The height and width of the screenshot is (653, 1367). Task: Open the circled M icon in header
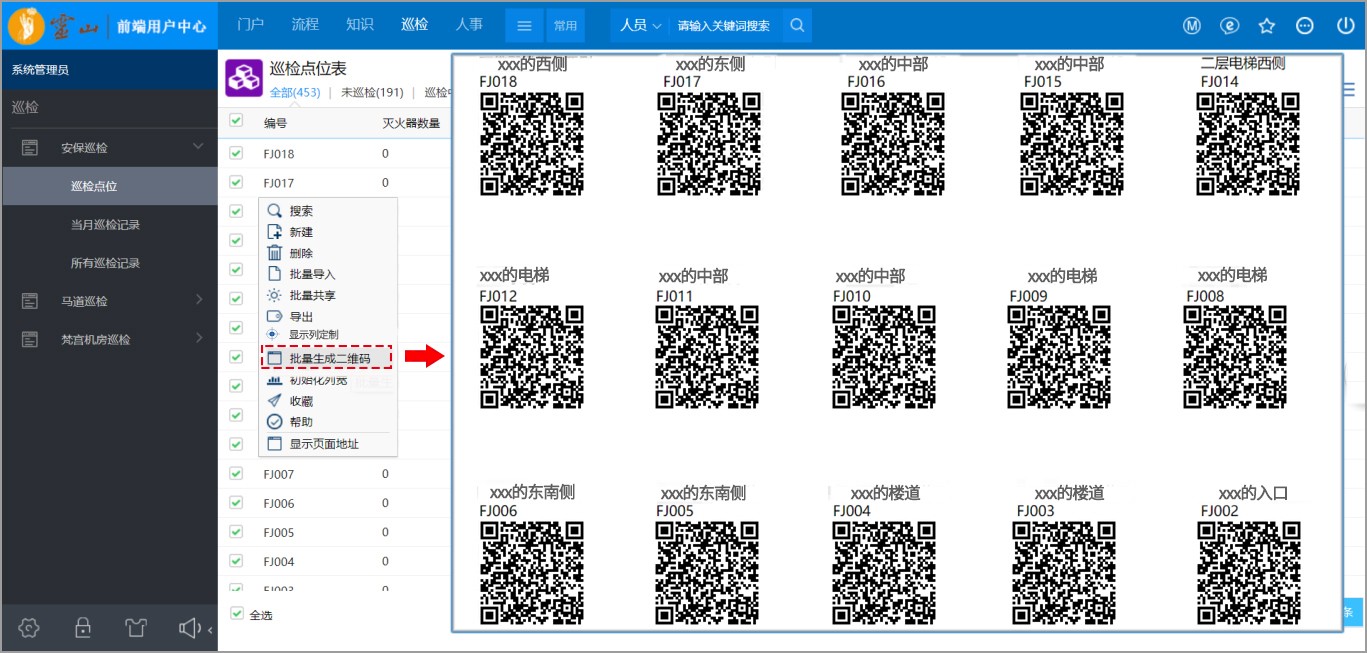1191,26
